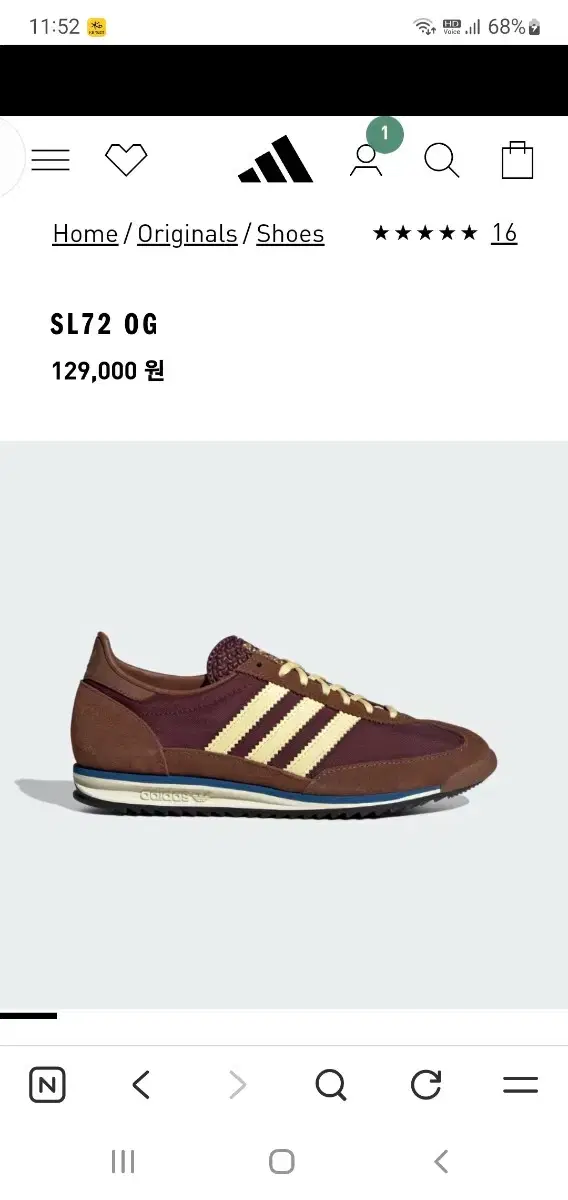Follow the Originals breadcrumb link
Screen dimensions: 568x1200
187,234
